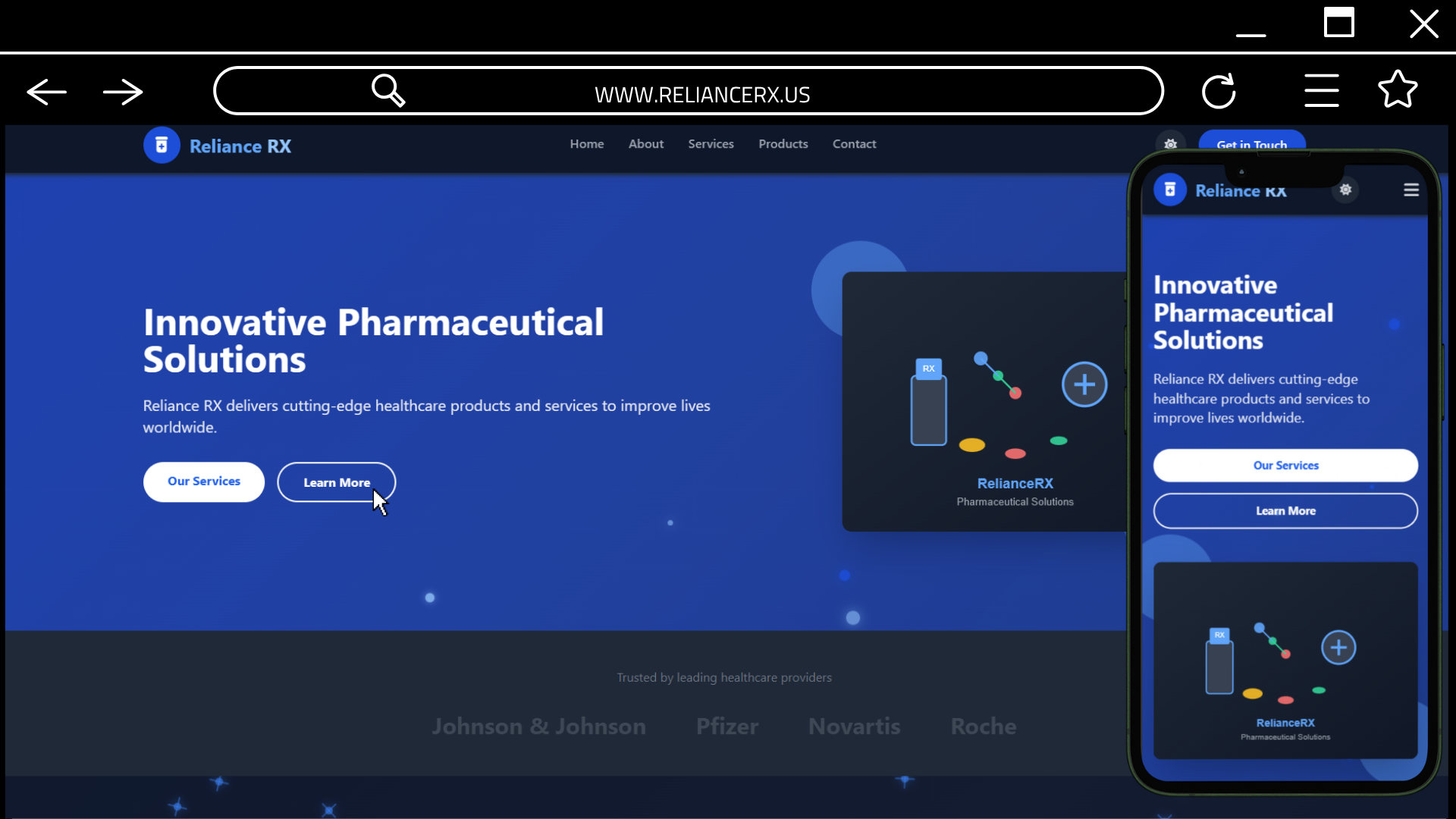Image resolution: width=1456 pixels, height=819 pixels.
Task: Bookmark the page using the star icon
Action: pos(1398,89)
